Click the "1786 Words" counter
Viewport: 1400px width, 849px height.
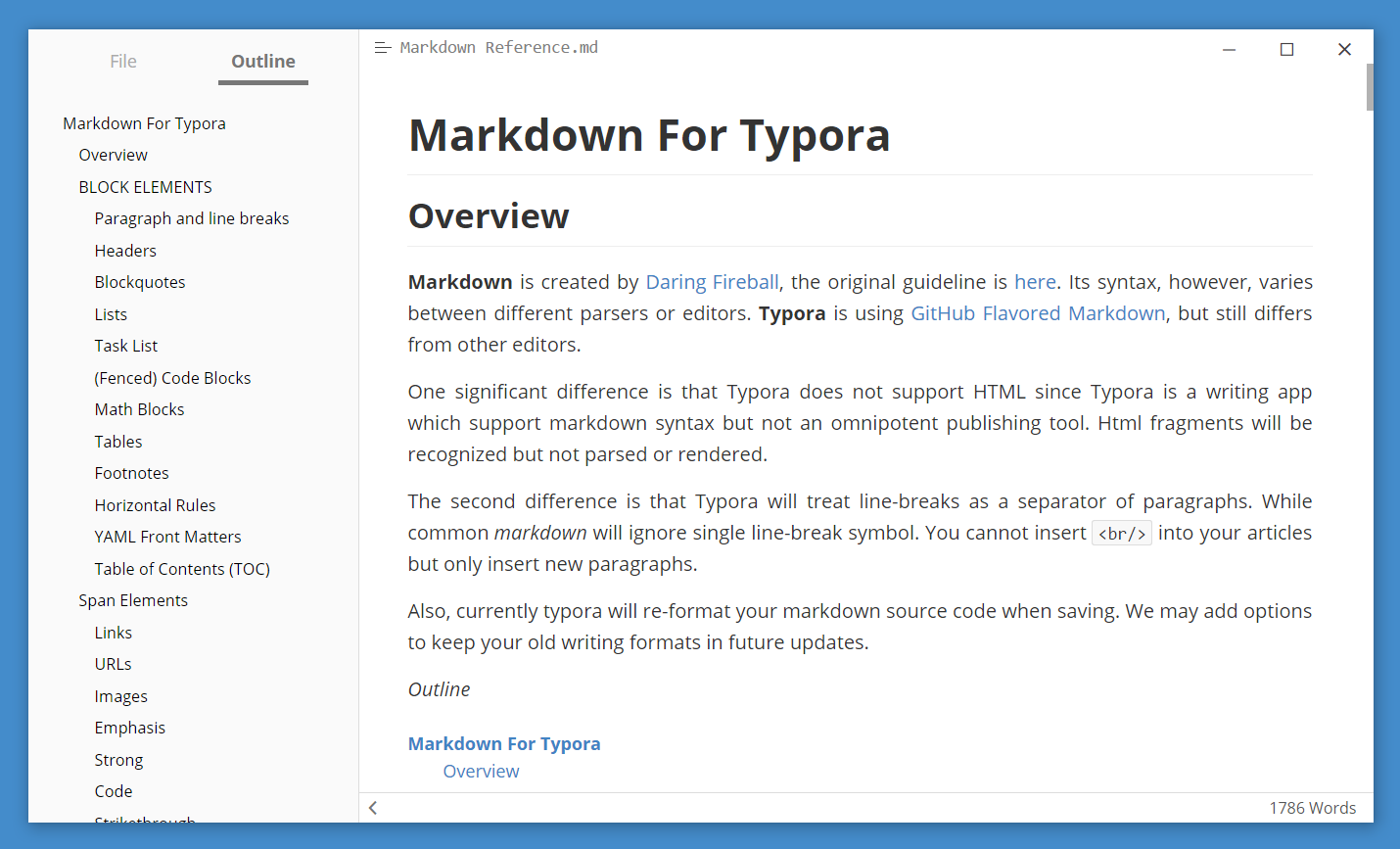[x=1313, y=807]
